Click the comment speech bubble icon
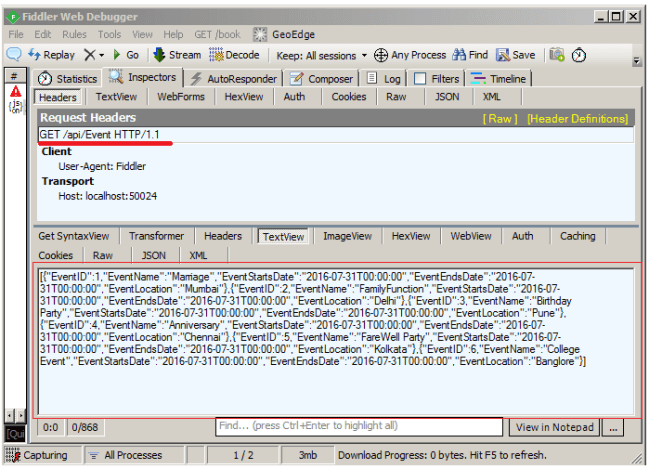Screen dimensions: 650x469 click(x=14, y=54)
